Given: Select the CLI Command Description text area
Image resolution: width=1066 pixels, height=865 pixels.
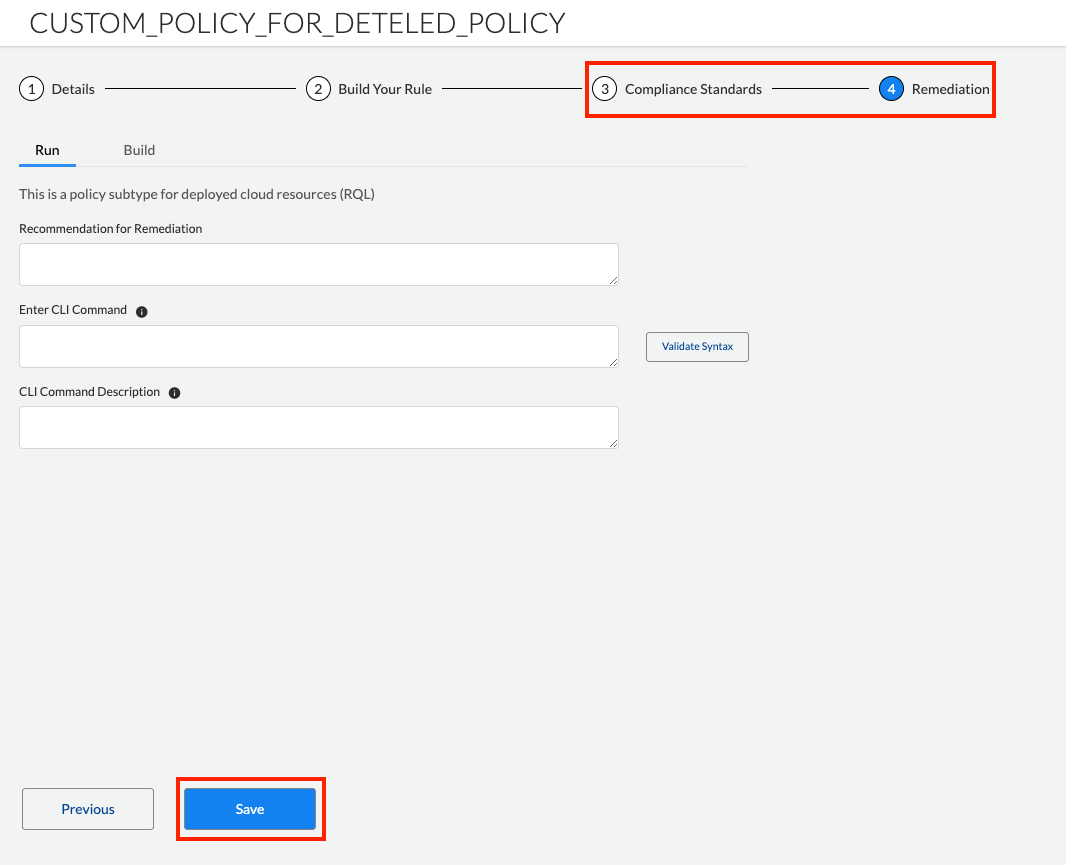Looking at the screenshot, I should [318, 427].
